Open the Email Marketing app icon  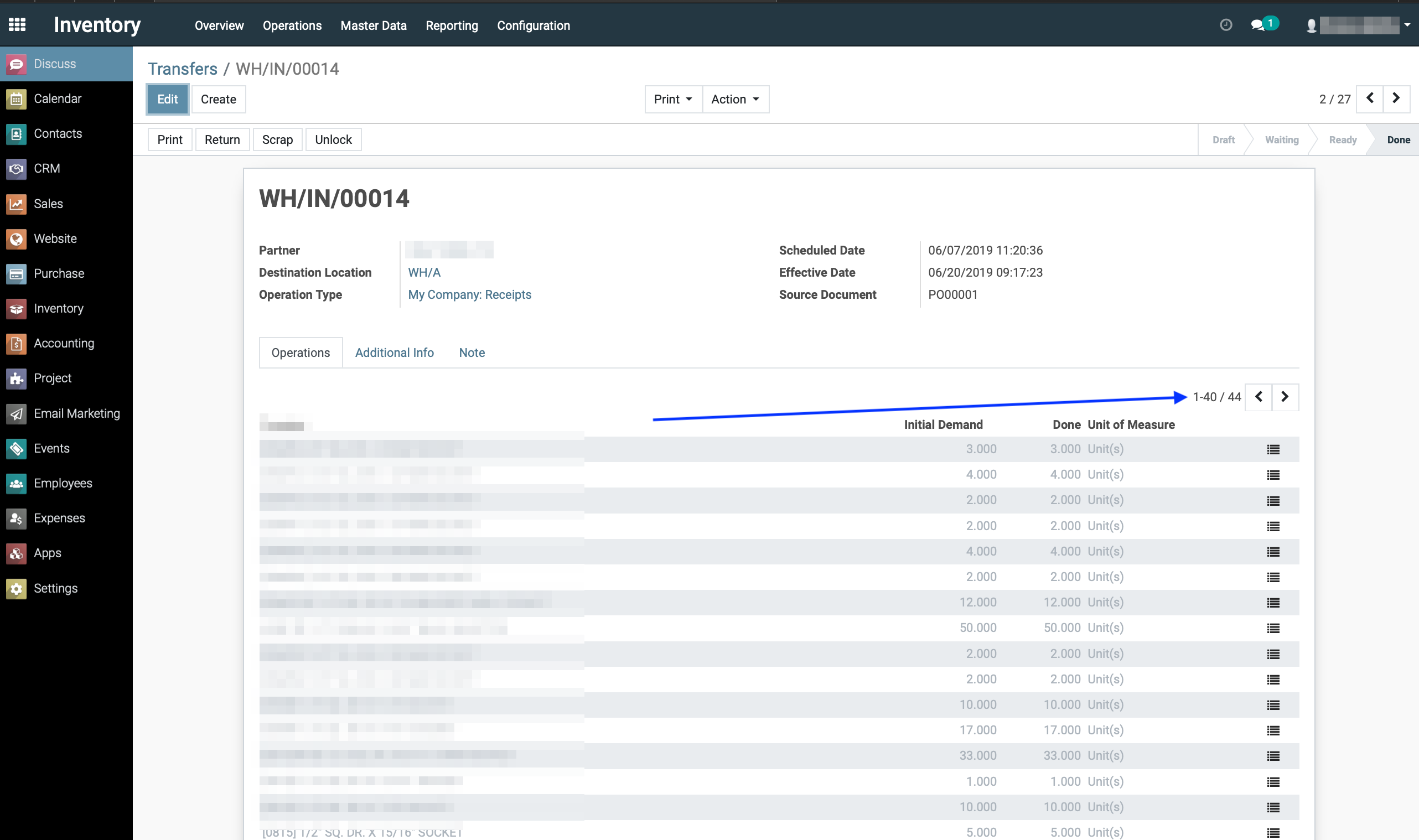17,414
